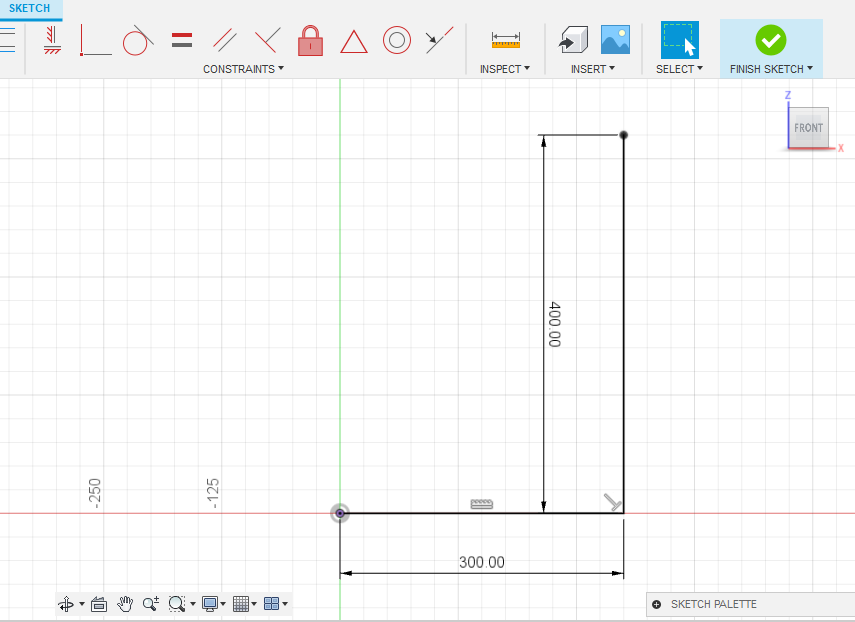The image size is (855, 622).
Task: Click the Insert Canvas image icon
Action: [615, 39]
